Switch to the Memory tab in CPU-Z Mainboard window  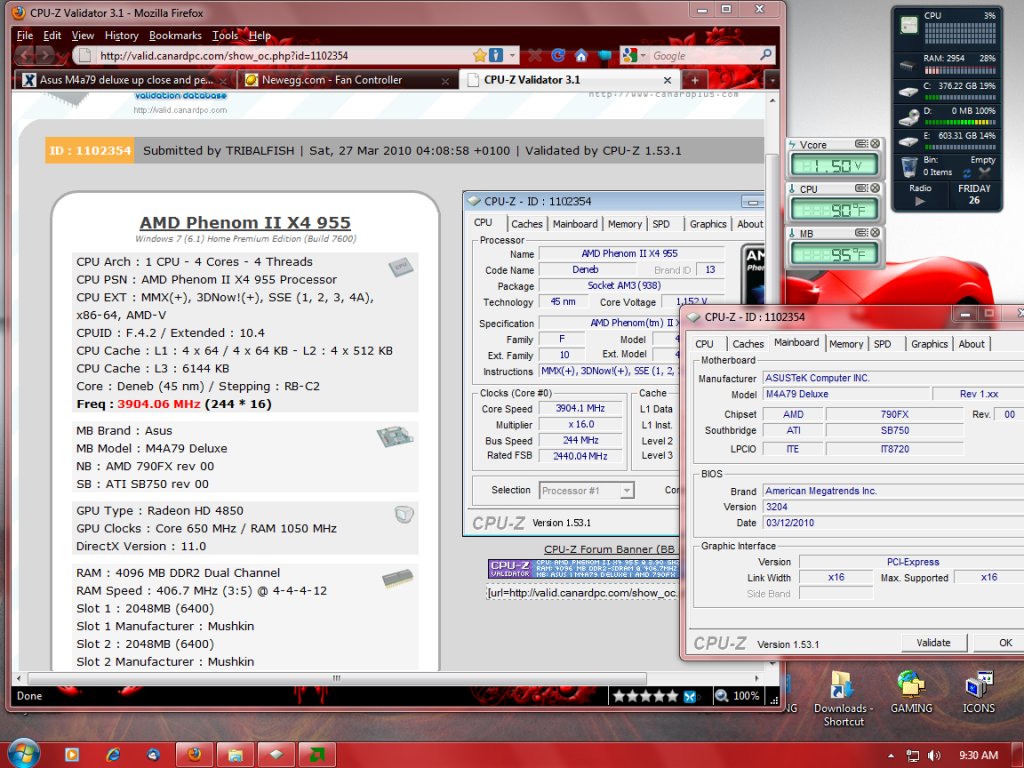846,344
